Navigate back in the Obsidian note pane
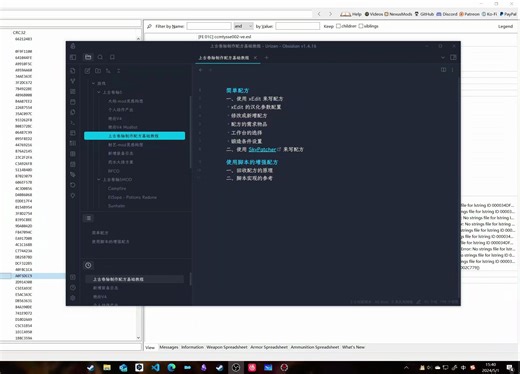Screen dimensions: 520x374 click(x=200, y=70)
